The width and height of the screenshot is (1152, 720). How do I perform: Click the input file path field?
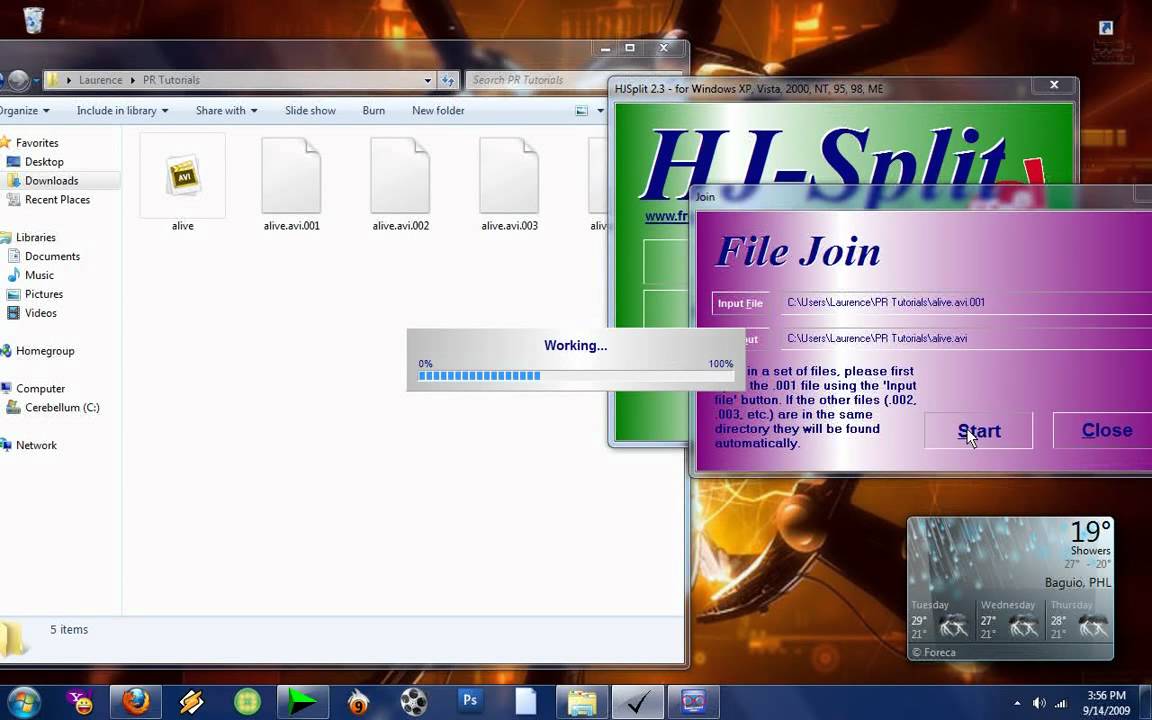click(965, 303)
